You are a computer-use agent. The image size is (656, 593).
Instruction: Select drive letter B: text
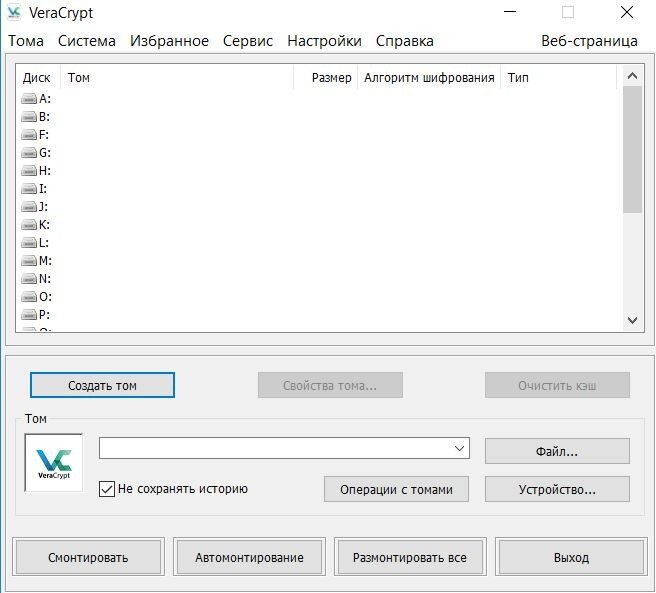[44, 117]
